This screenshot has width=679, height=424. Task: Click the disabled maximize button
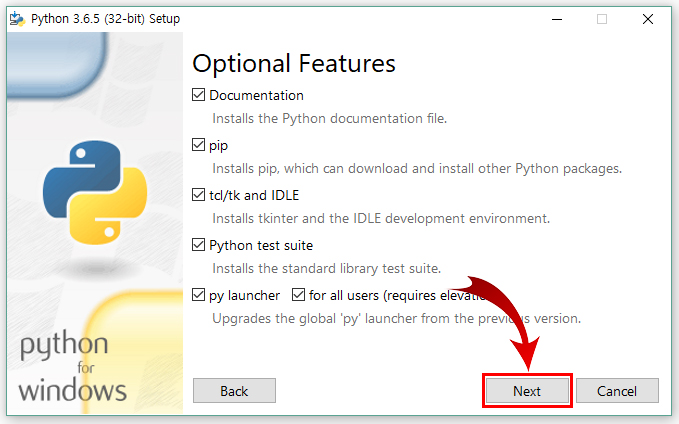602,19
